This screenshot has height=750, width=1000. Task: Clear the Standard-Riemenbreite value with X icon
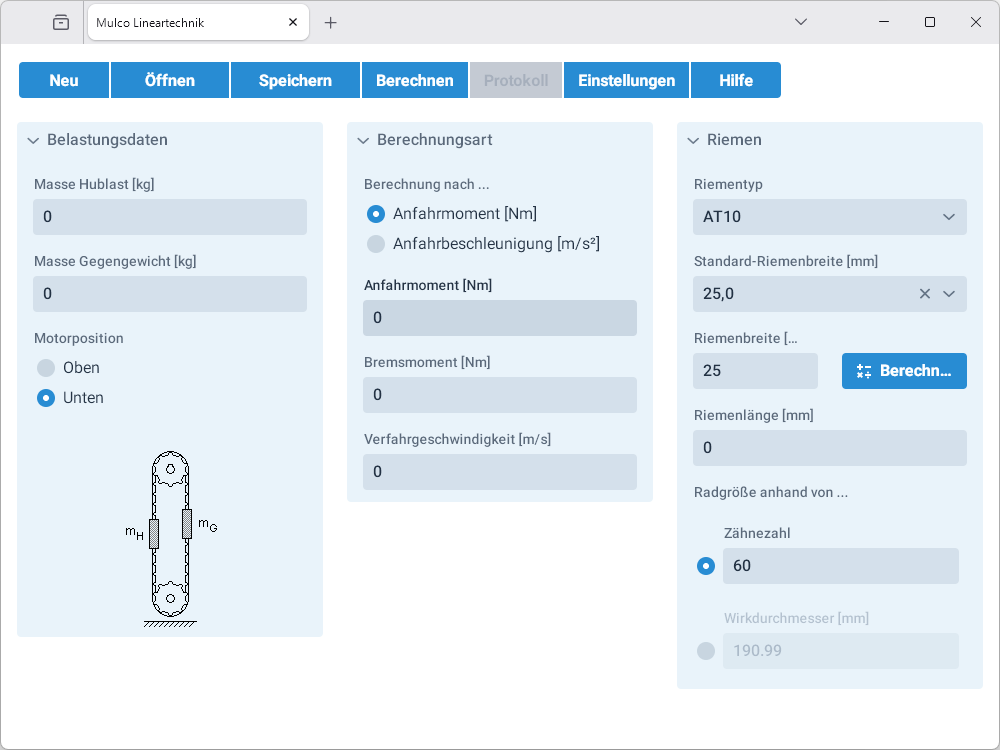(x=925, y=294)
